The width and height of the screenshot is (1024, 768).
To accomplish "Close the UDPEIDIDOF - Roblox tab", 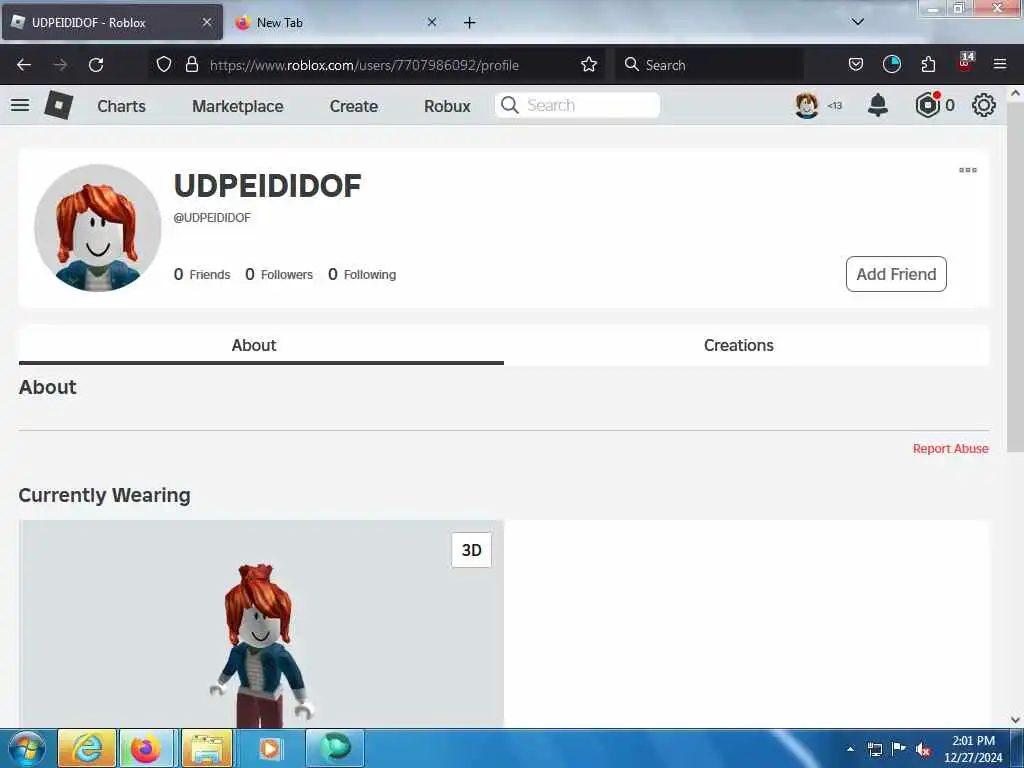I will (x=207, y=22).
